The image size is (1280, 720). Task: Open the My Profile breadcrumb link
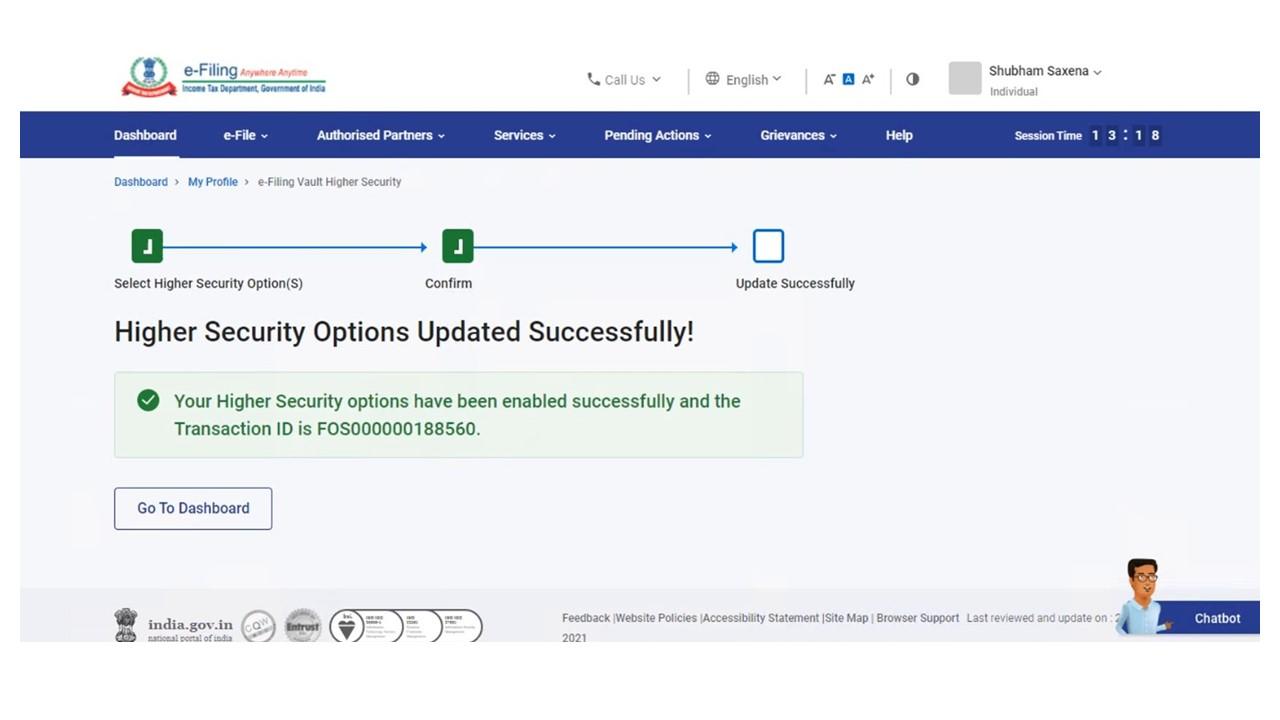click(x=212, y=182)
